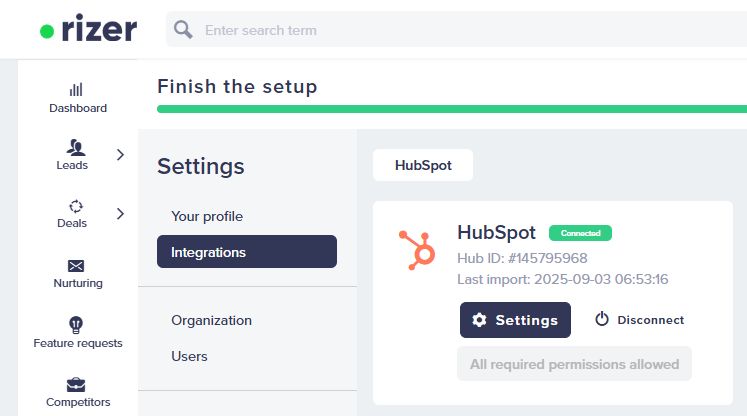Select the Integrations menu item
Screen dimensions: 747x416
(x=247, y=252)
